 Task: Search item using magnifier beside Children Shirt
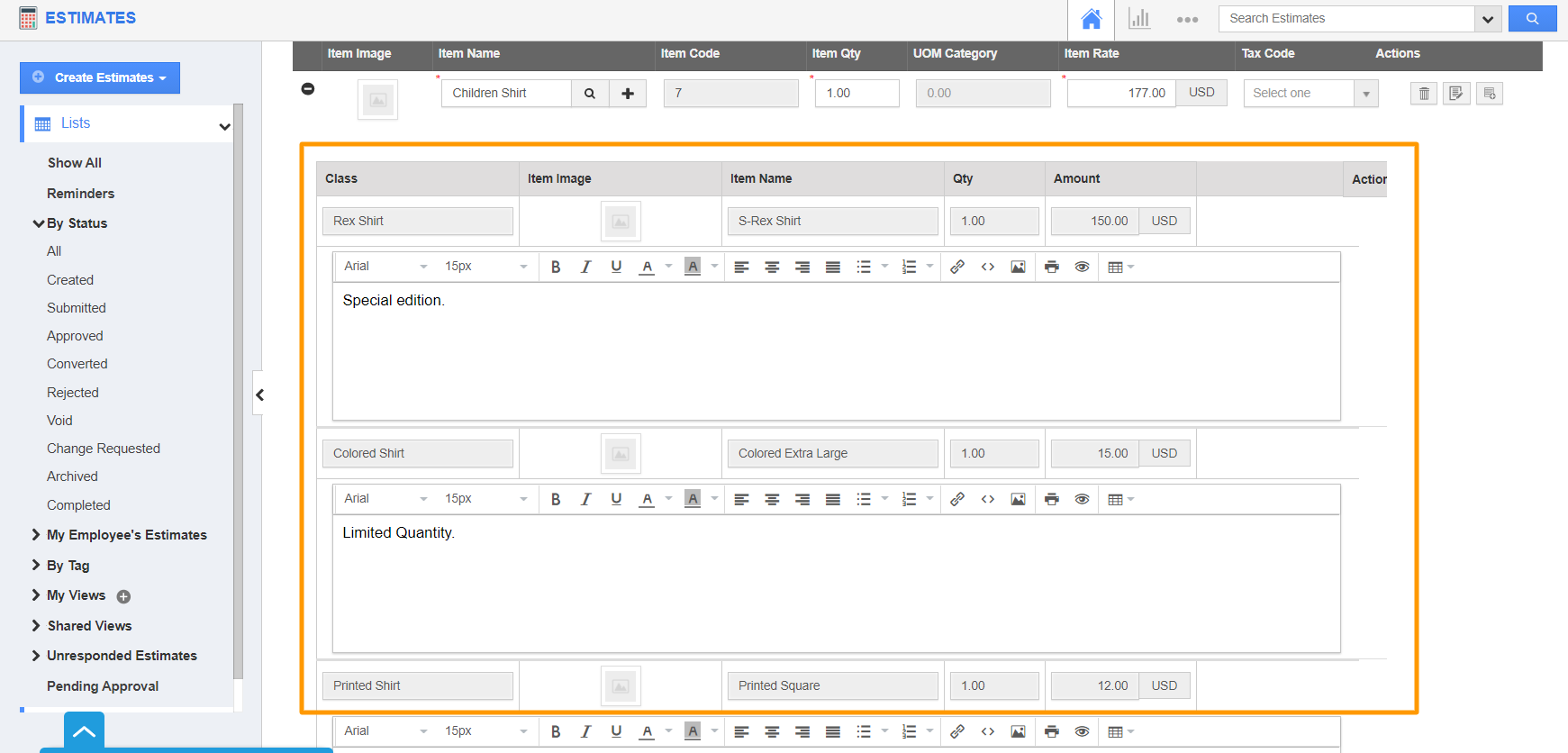(x=590, y=94)
